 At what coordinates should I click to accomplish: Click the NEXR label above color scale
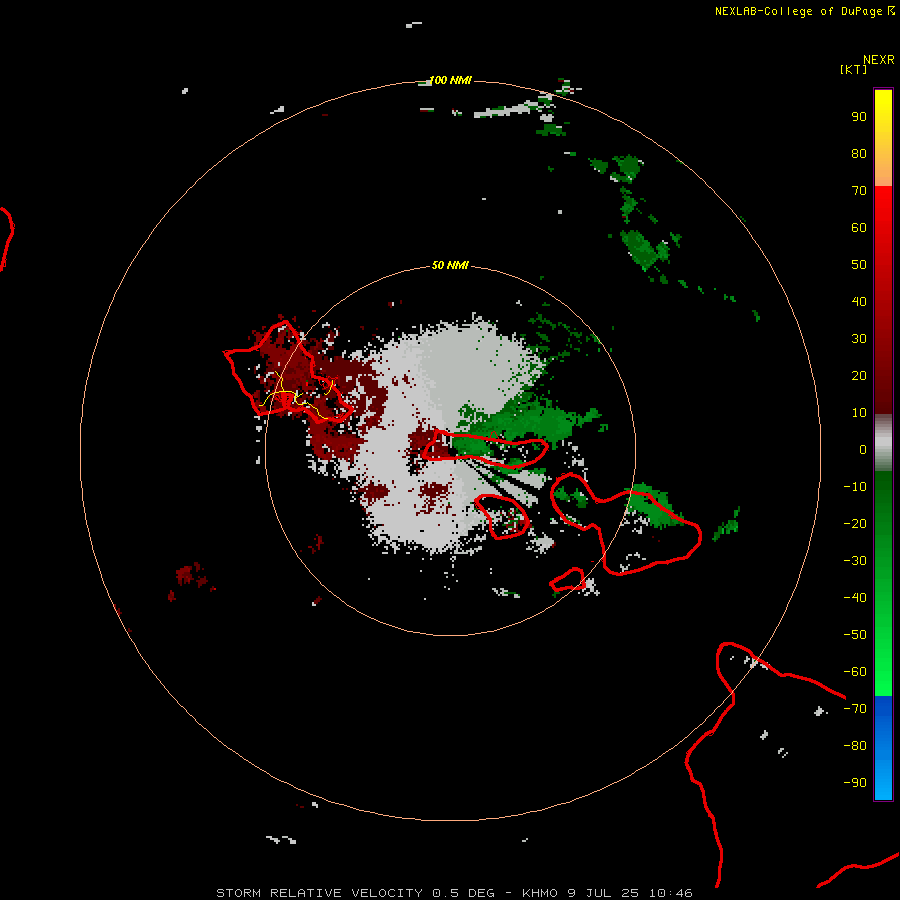pos(879,60)
